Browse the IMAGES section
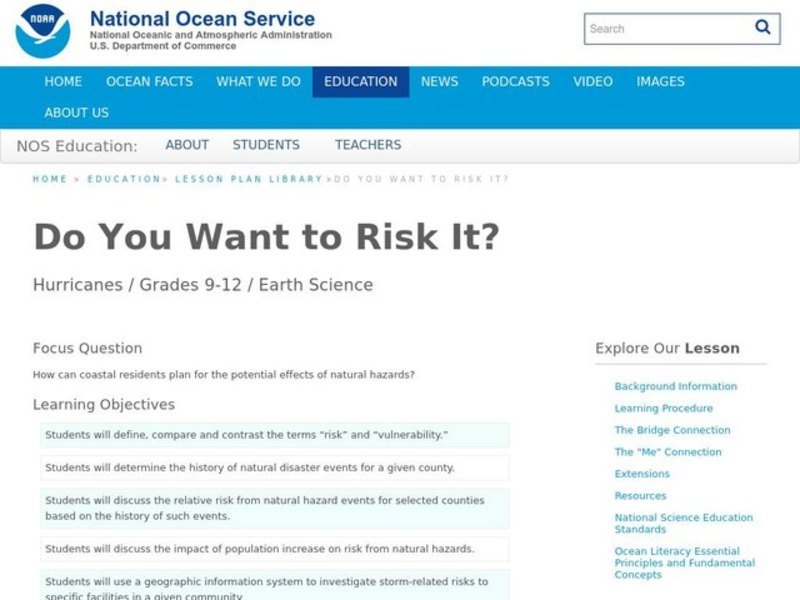The image size is (800, 600). click(661, 82)
